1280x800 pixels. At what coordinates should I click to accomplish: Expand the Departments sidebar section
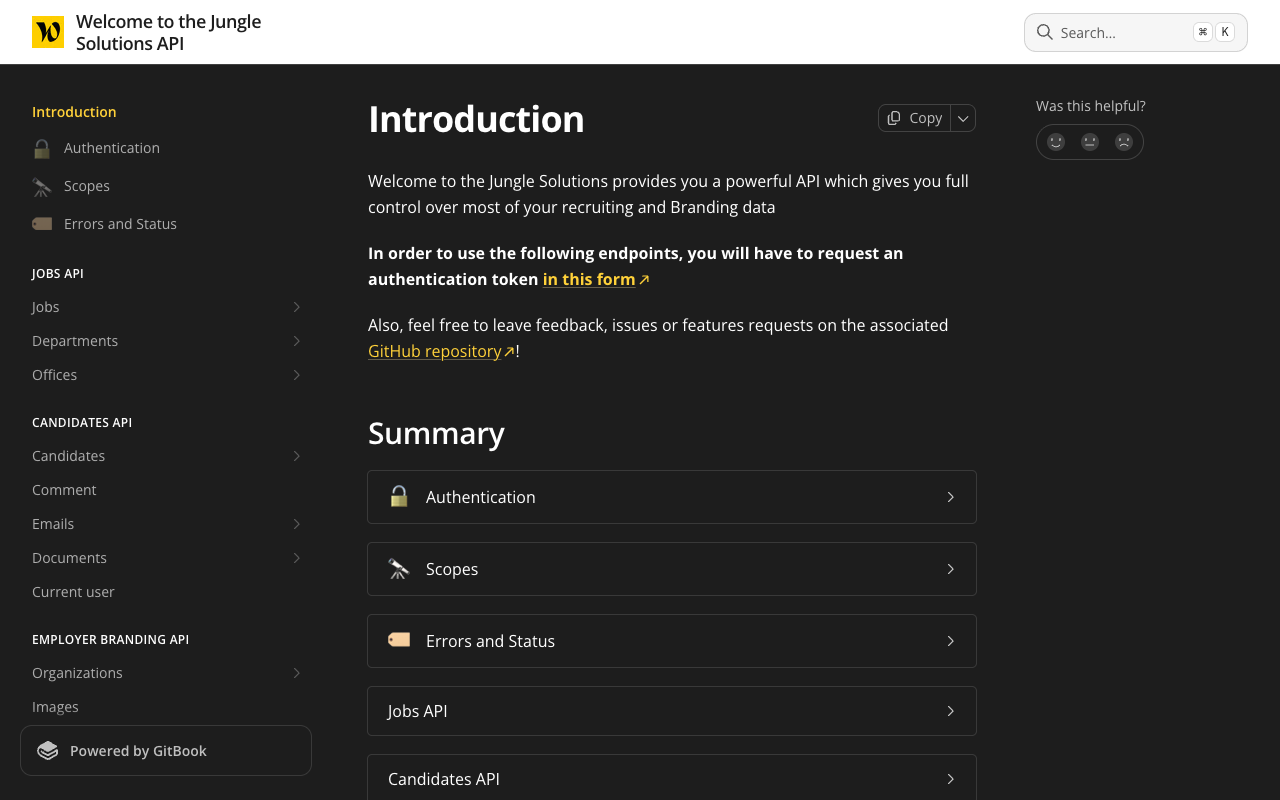(x=297, y=341)
